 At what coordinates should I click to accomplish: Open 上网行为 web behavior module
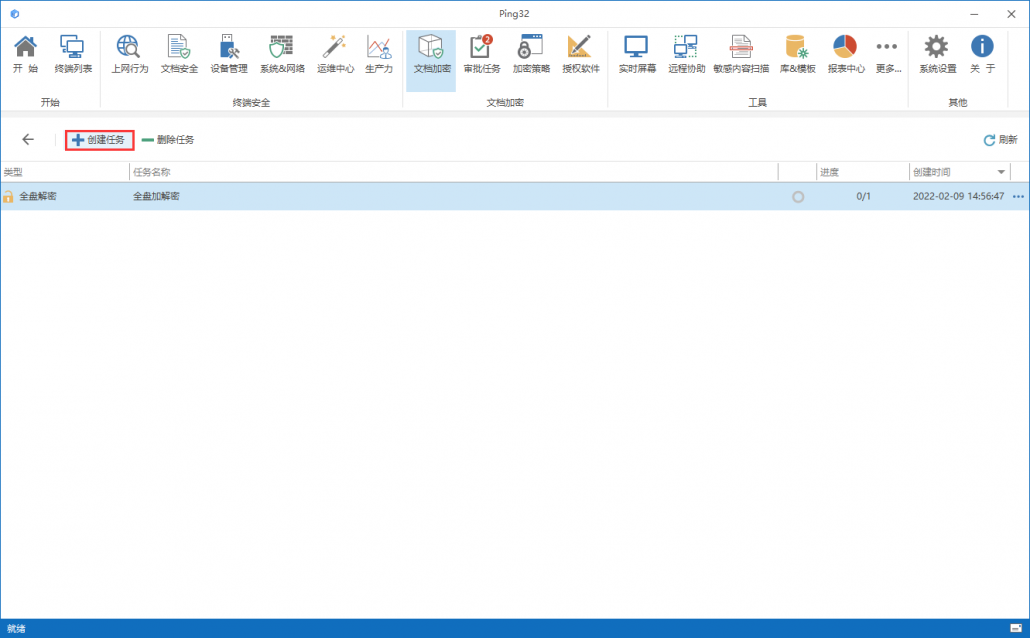(x=129, y=55)
